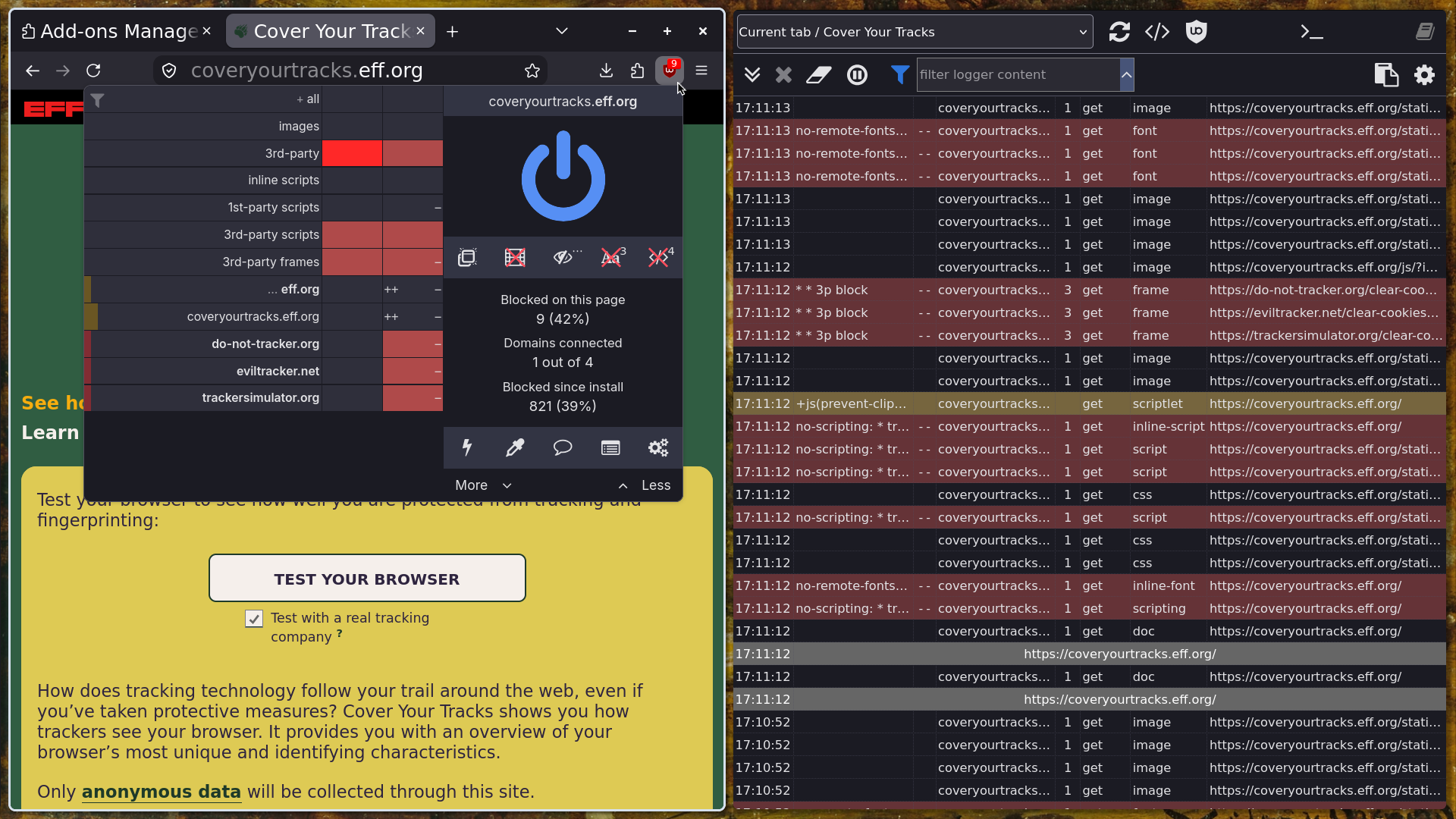Toggle uBlock power button for this site
The width and height of the screenshot is (1456, 819).
coord(563,176)
